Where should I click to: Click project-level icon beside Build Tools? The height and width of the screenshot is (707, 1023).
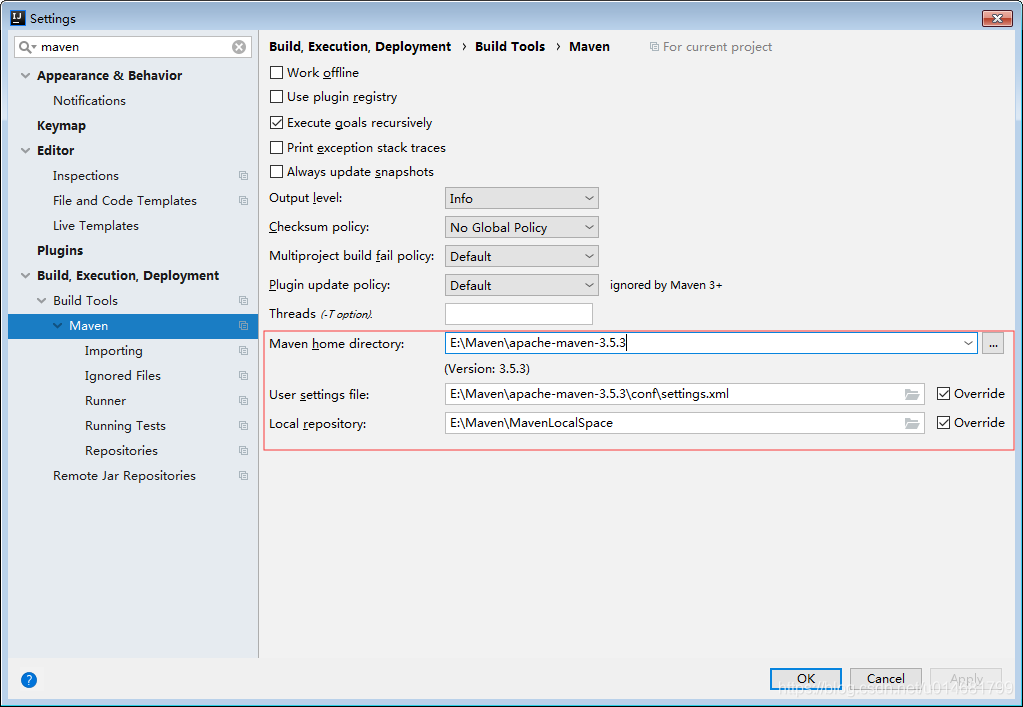[x=243, y=301]
